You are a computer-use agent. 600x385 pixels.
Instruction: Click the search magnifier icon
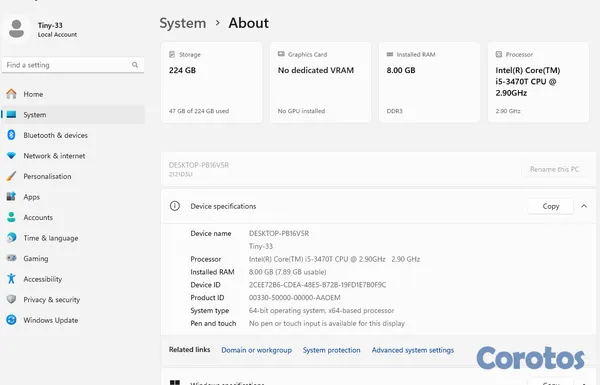pos(135,65)
